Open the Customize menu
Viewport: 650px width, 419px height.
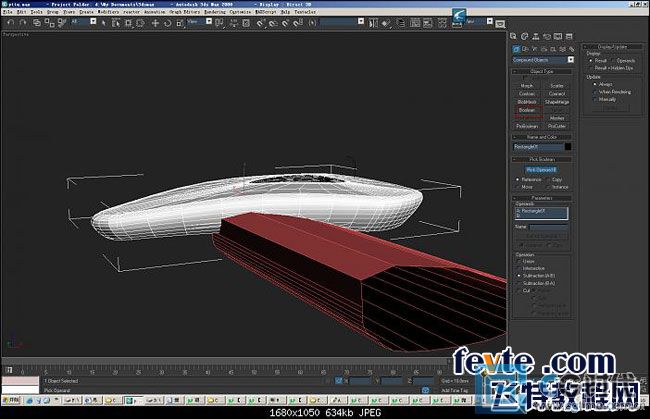240,12
